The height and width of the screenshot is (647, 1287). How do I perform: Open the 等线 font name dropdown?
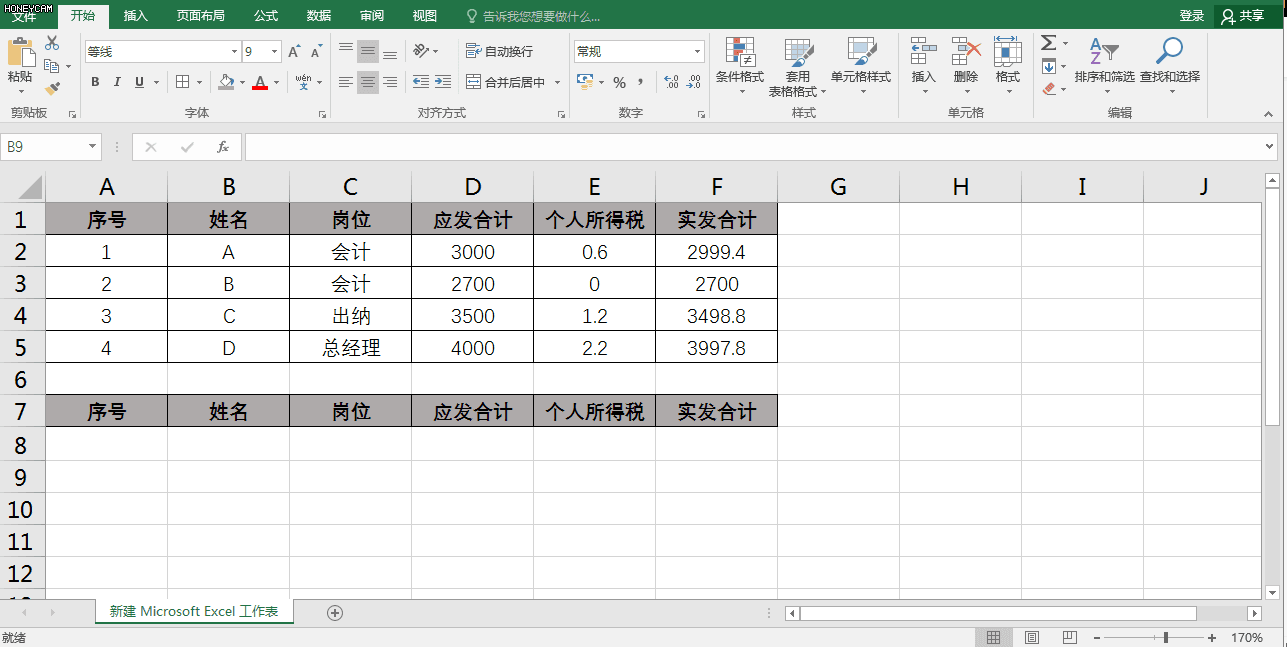tap(234, 51)
